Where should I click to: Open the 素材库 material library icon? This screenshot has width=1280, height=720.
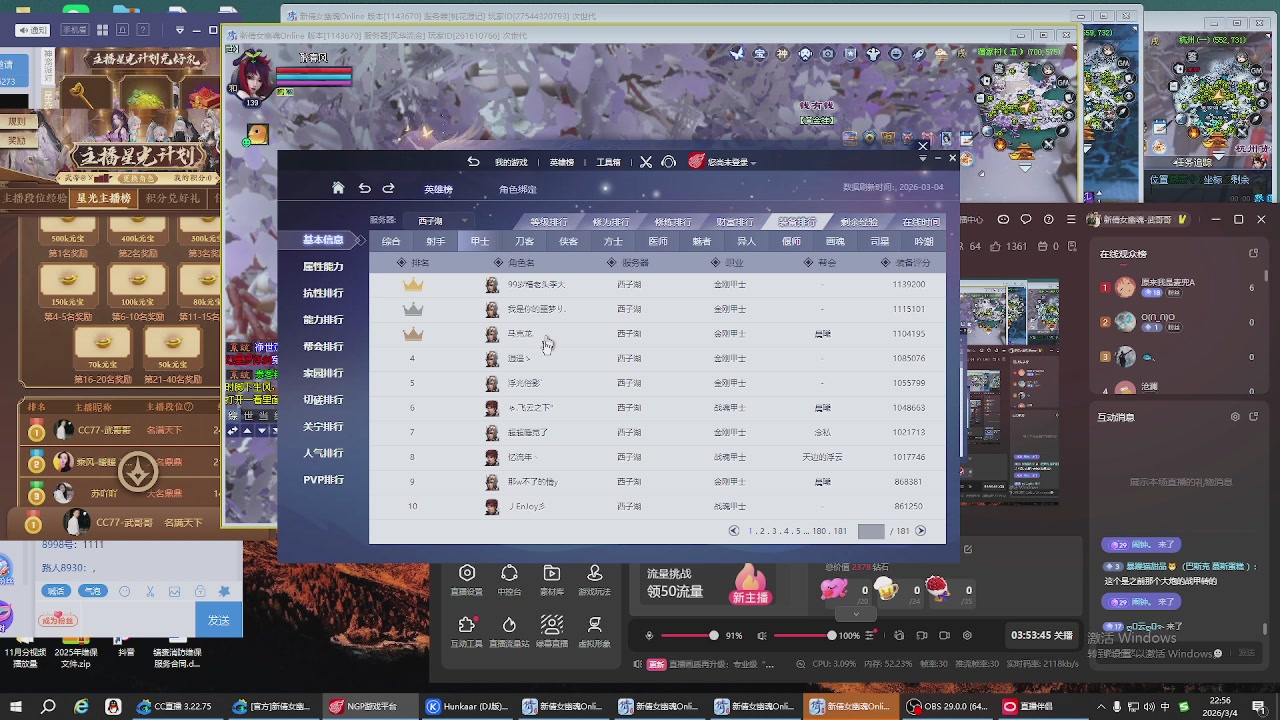tap(551, 573)
